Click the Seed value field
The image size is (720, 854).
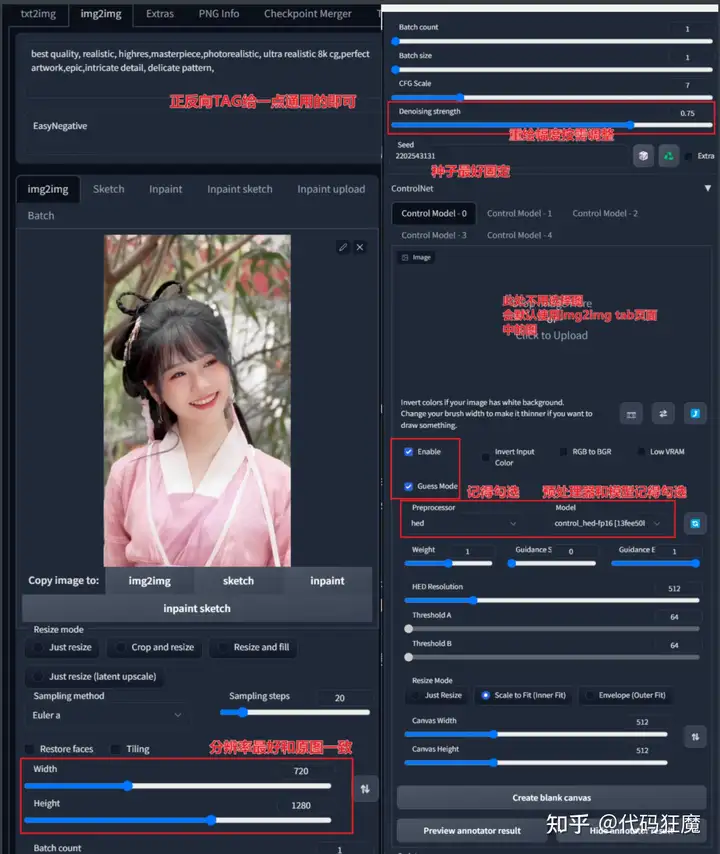coord(511,156)
